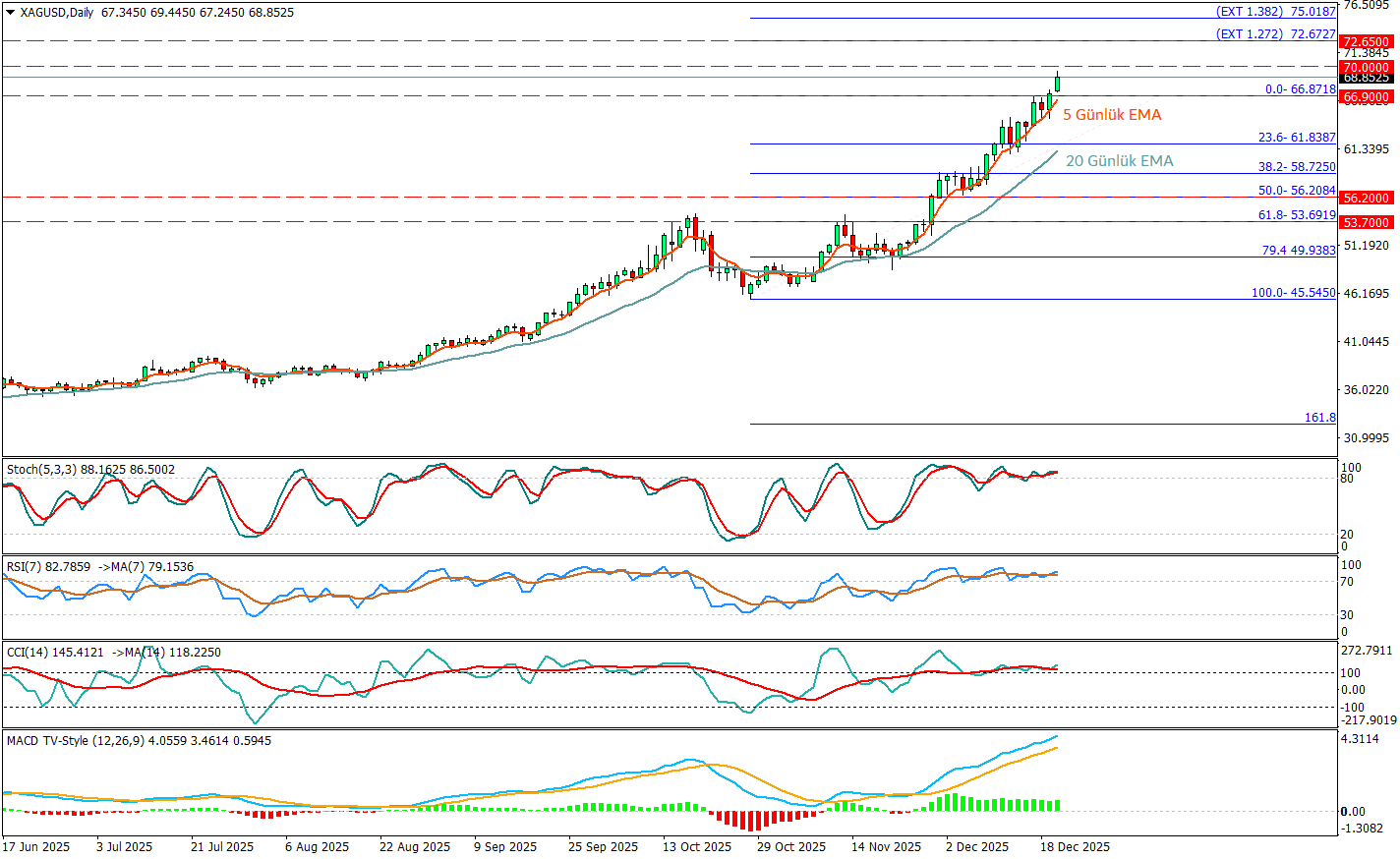
Task: Select the red 56.2000 price tag
Action: [1366, 198]
